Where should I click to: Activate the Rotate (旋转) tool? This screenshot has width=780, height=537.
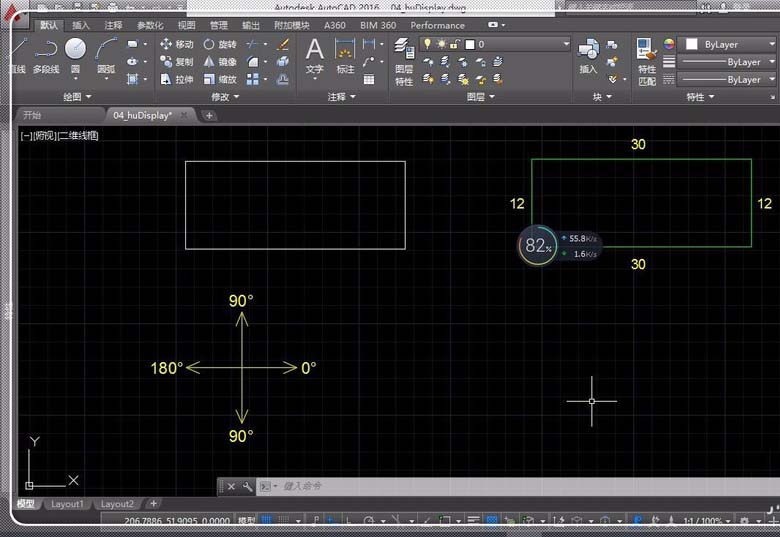tap(219, 45)
